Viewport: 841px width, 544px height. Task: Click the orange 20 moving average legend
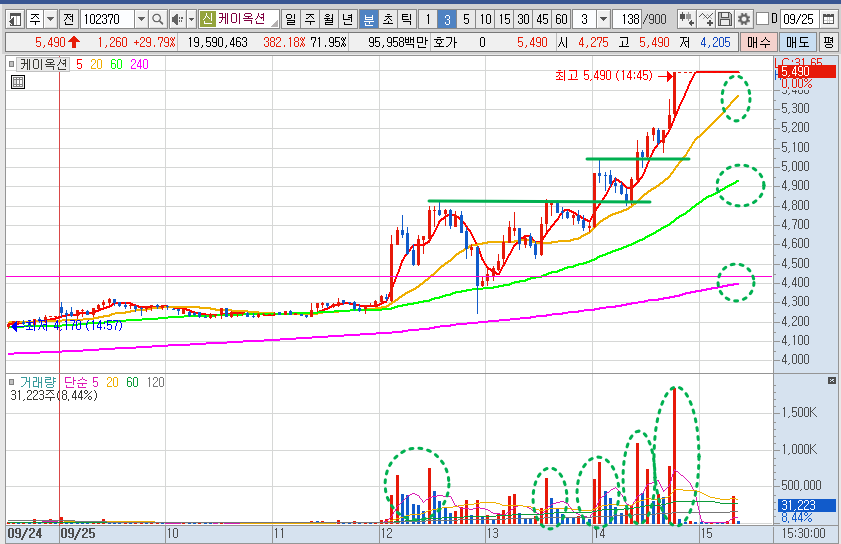96,64
